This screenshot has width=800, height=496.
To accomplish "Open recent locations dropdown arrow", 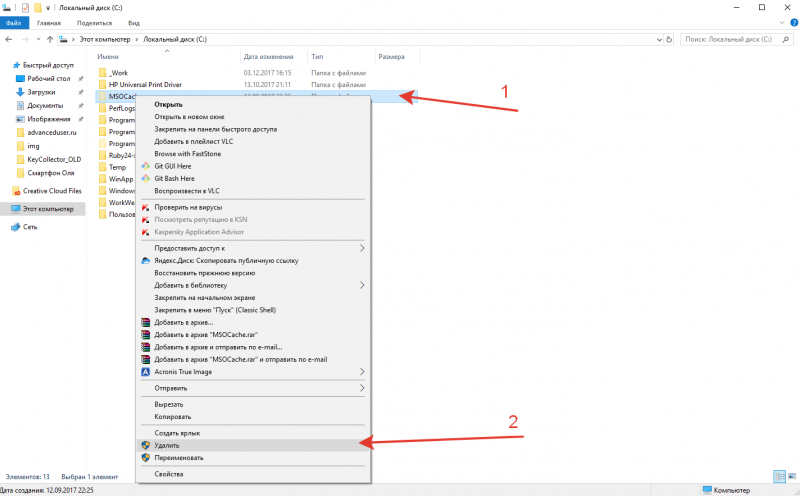I will click(x=38, y=39).
